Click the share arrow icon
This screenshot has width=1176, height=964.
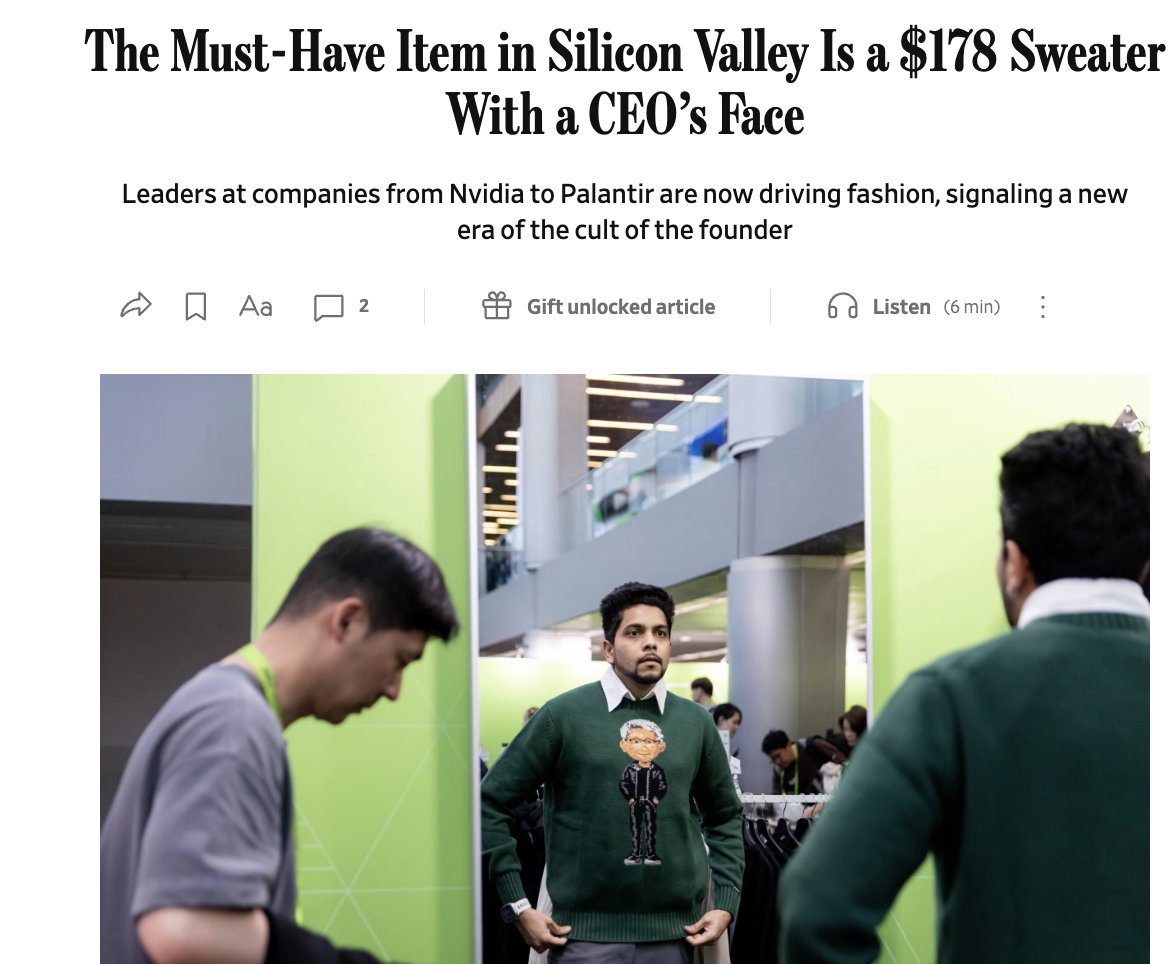click(136, 306)
